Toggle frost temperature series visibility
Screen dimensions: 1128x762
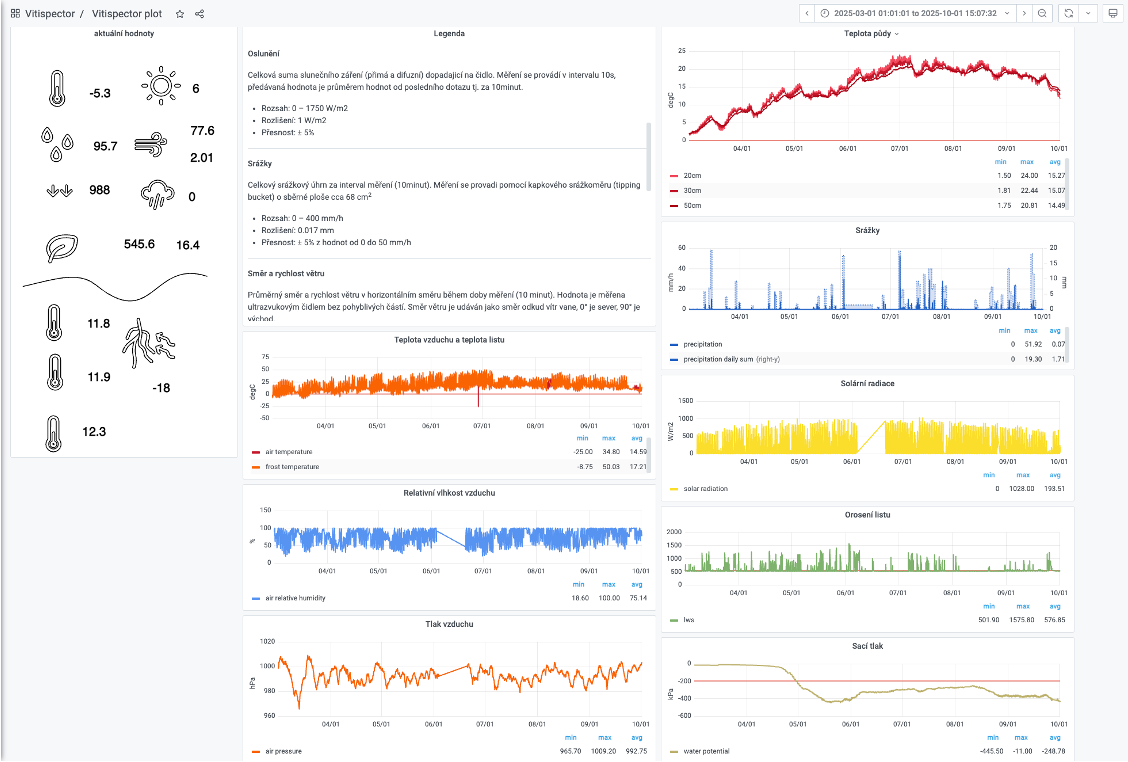[292, 467]
